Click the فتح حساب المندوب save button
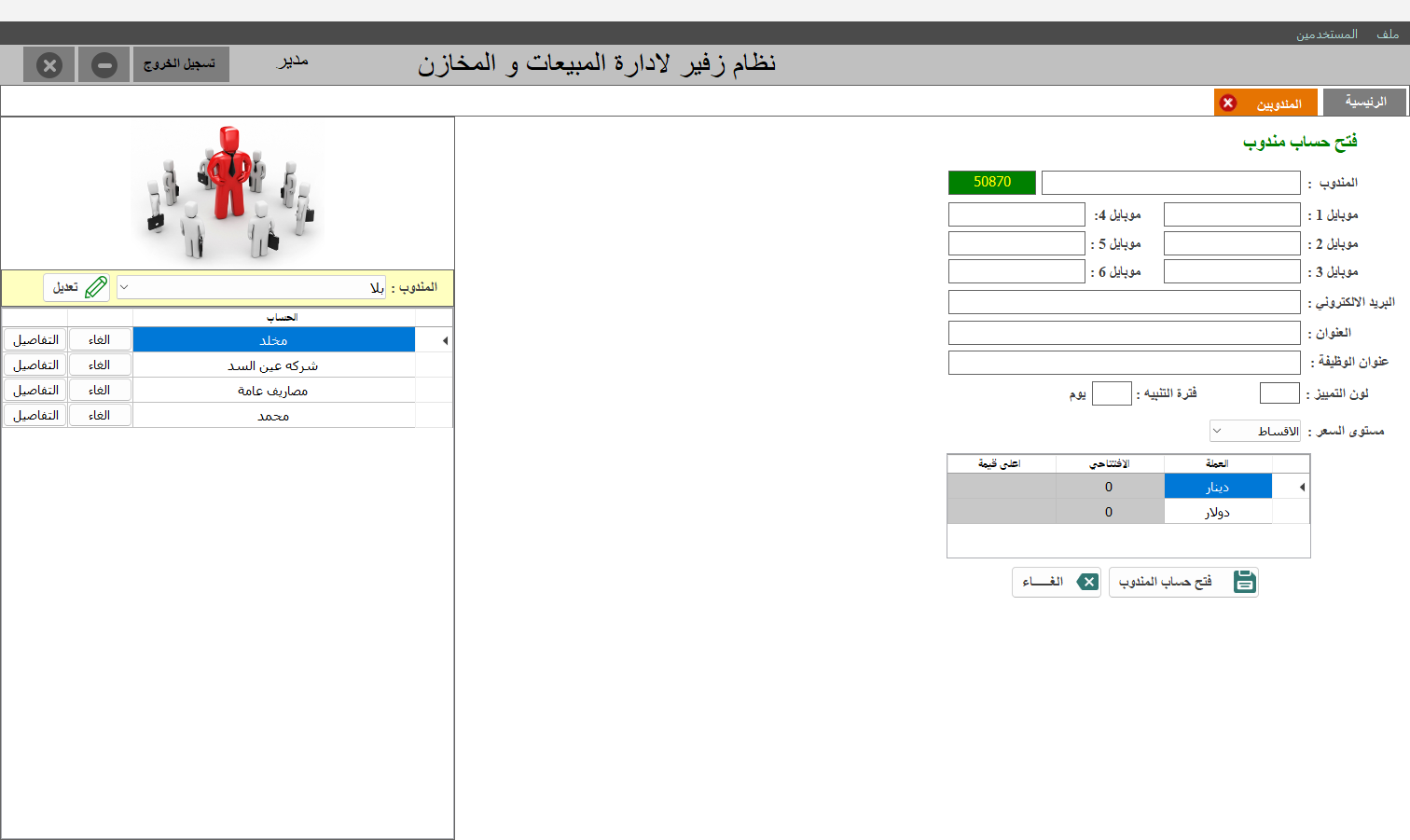Screen dimensions: 1410x840 (1183, 582)
